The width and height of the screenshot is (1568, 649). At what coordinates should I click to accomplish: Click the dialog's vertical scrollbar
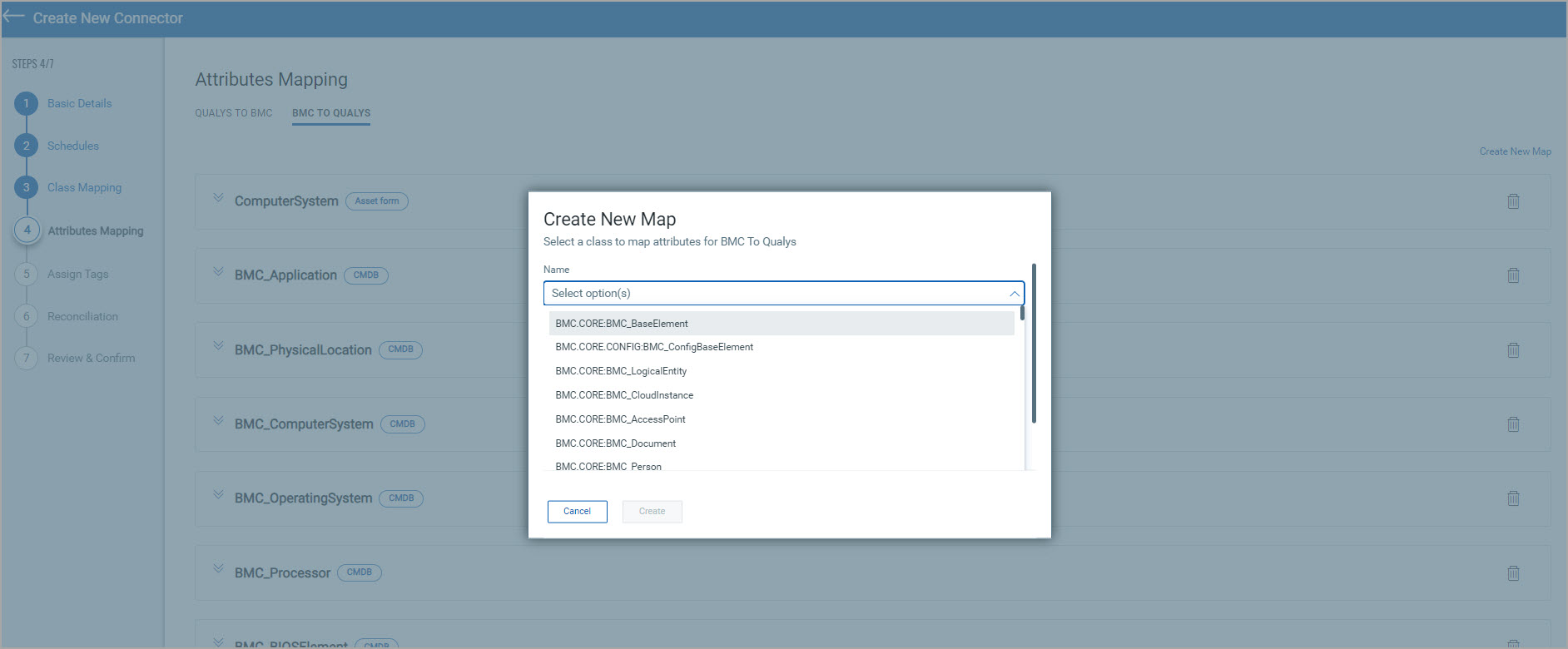(1034, 343)
